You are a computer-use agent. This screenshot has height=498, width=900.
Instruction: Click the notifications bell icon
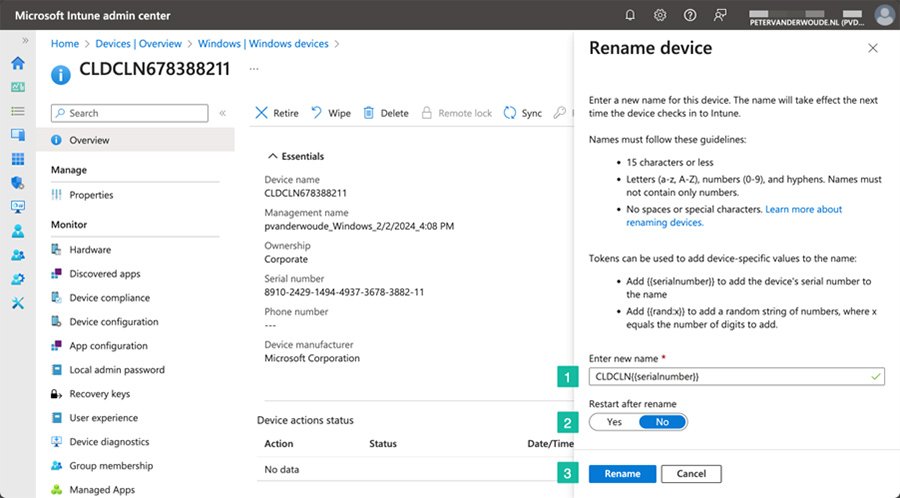tap(630, 15)
